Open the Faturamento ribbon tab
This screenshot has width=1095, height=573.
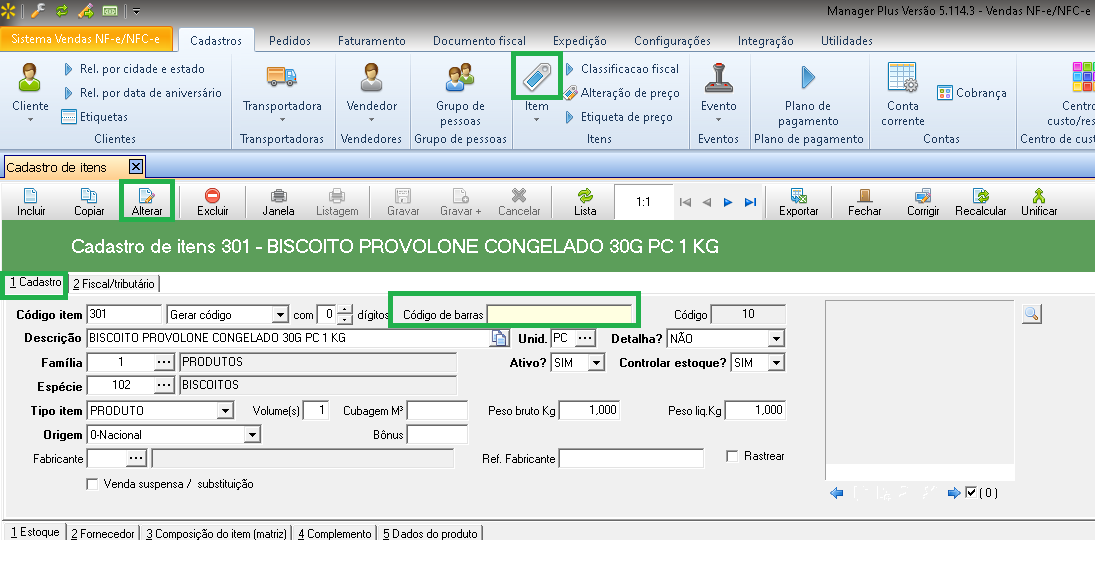(371, 41)
